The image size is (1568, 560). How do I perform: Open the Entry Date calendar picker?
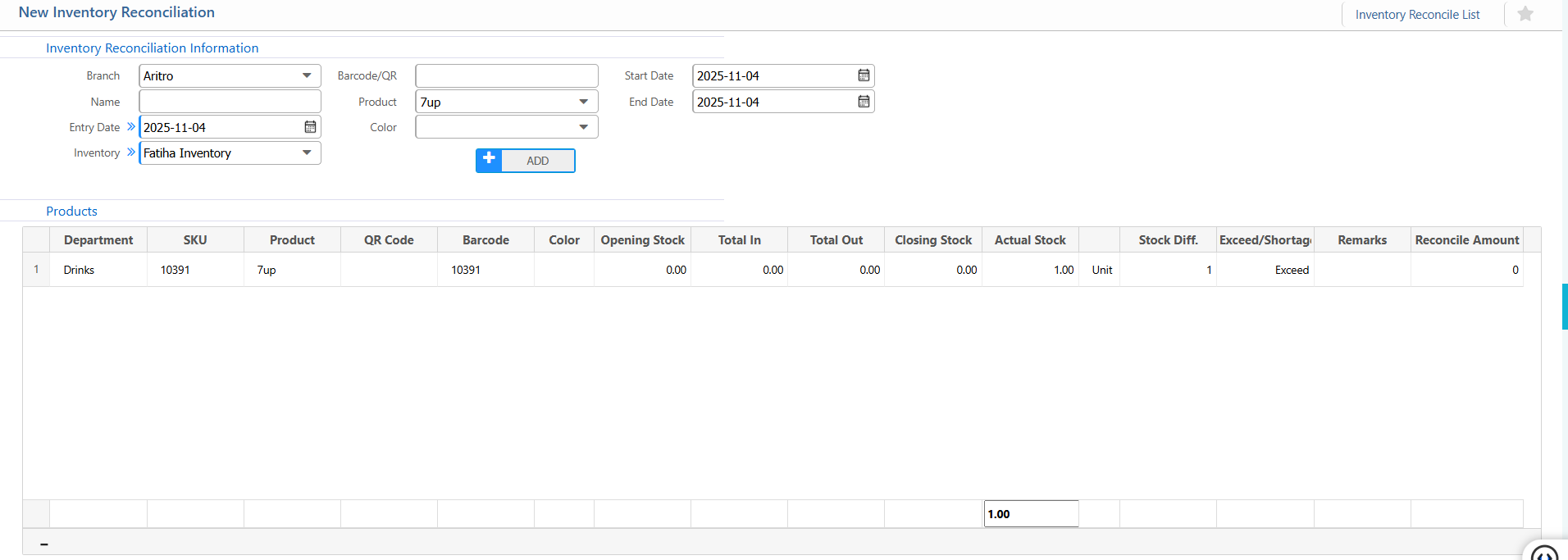click(310, 127)
